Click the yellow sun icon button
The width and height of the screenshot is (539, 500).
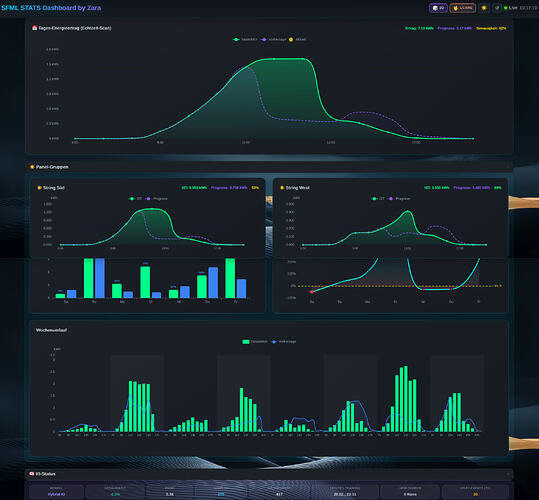(484, 8)
